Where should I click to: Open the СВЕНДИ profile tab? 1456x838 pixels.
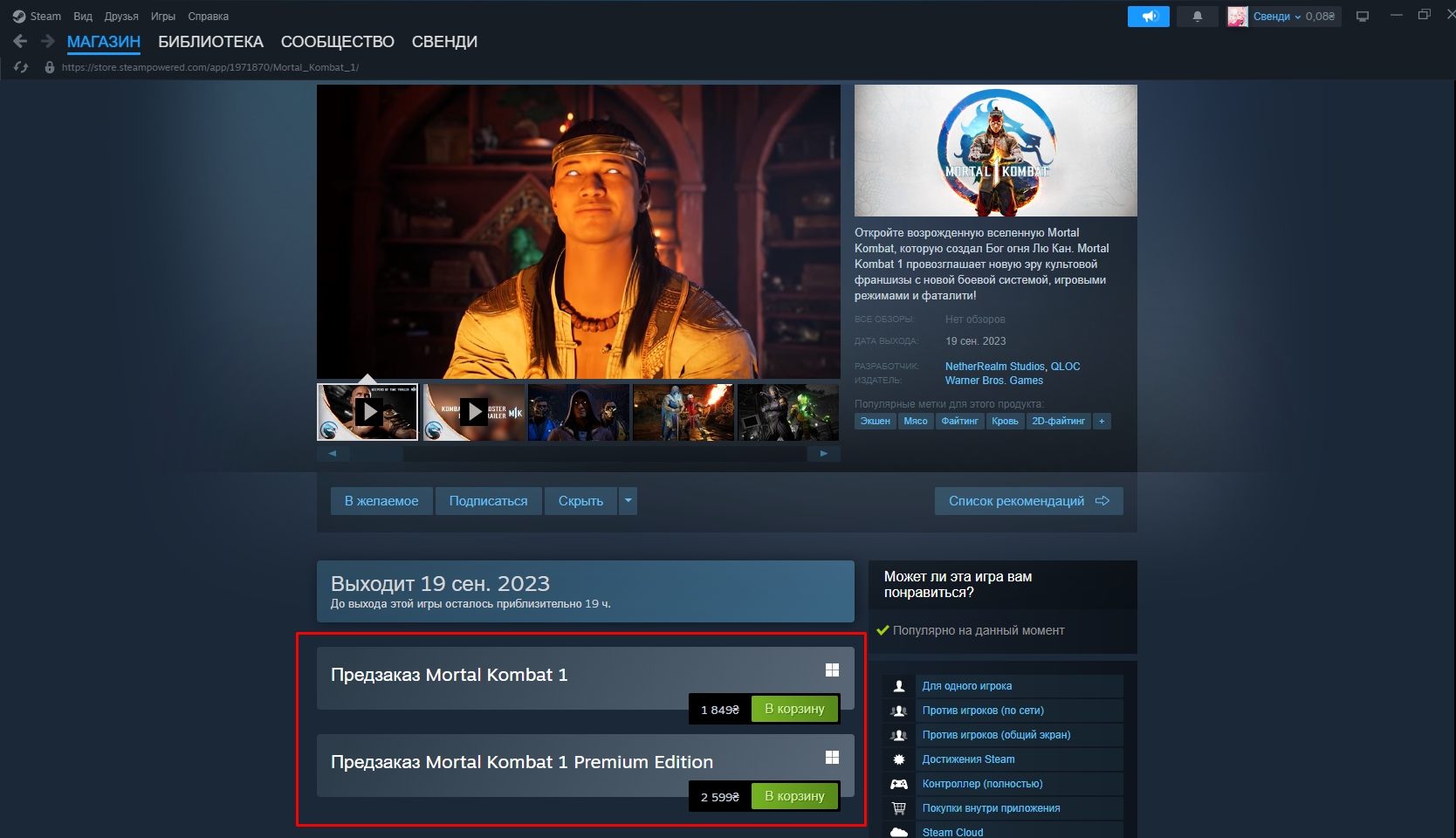pos(444,42)
